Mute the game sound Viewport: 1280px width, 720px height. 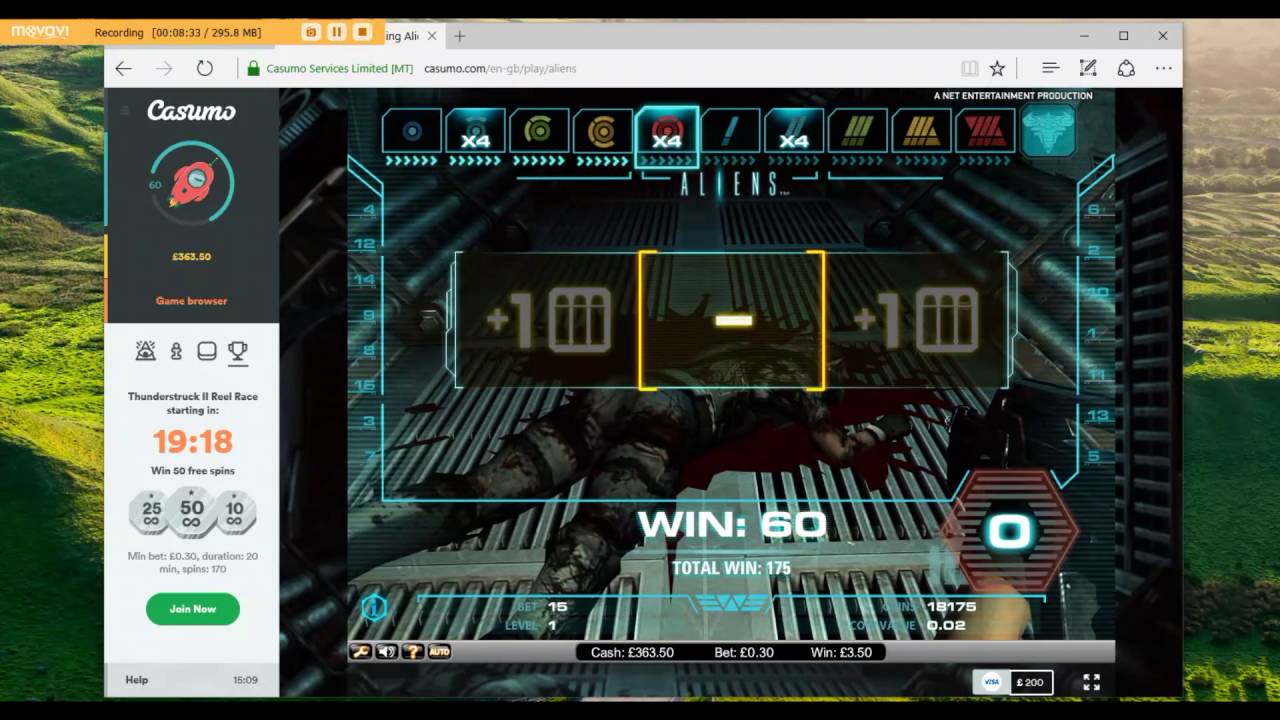point(387,652)
